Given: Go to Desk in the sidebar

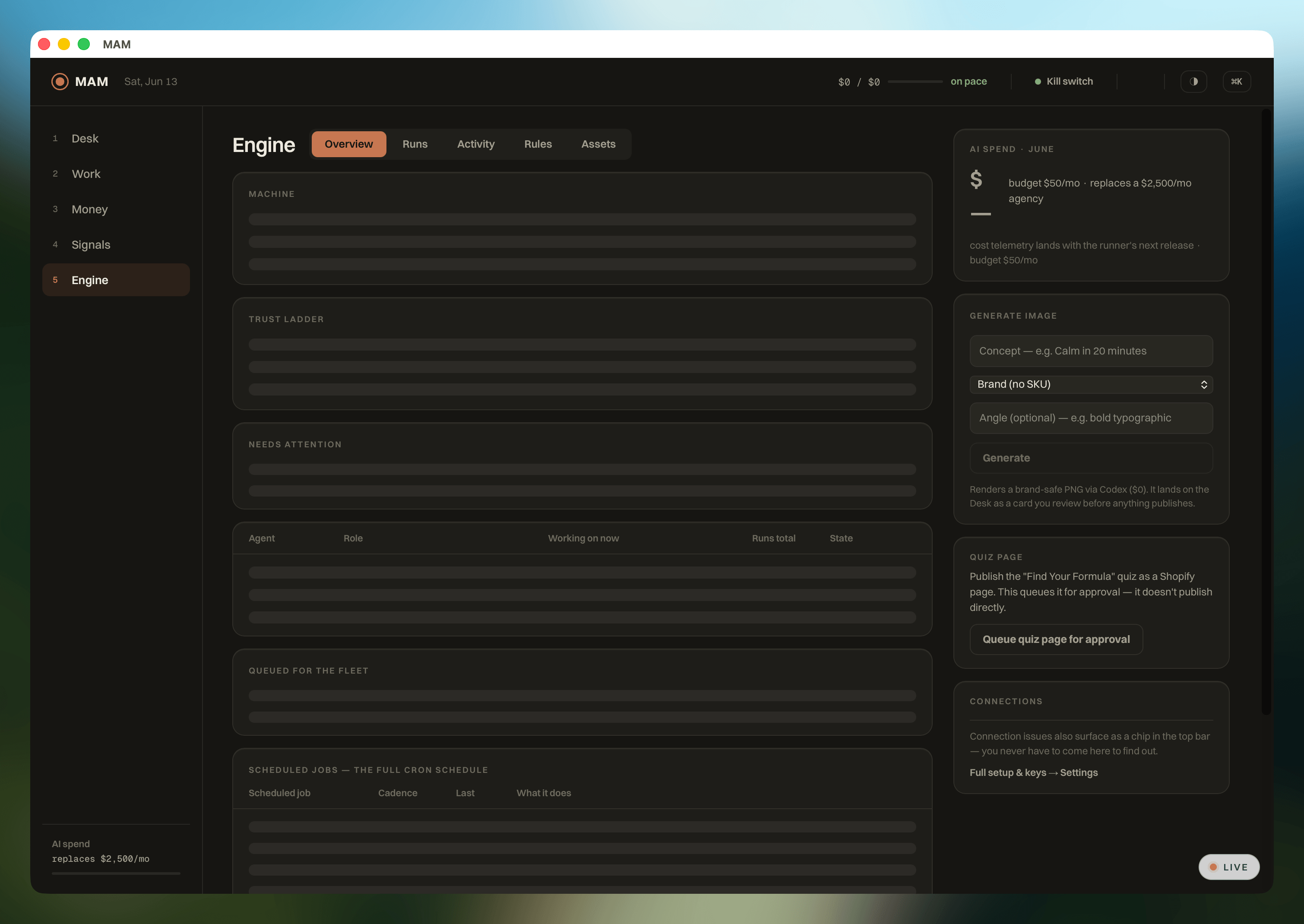Looking at the screenshot, I should (x=116, y=138).
